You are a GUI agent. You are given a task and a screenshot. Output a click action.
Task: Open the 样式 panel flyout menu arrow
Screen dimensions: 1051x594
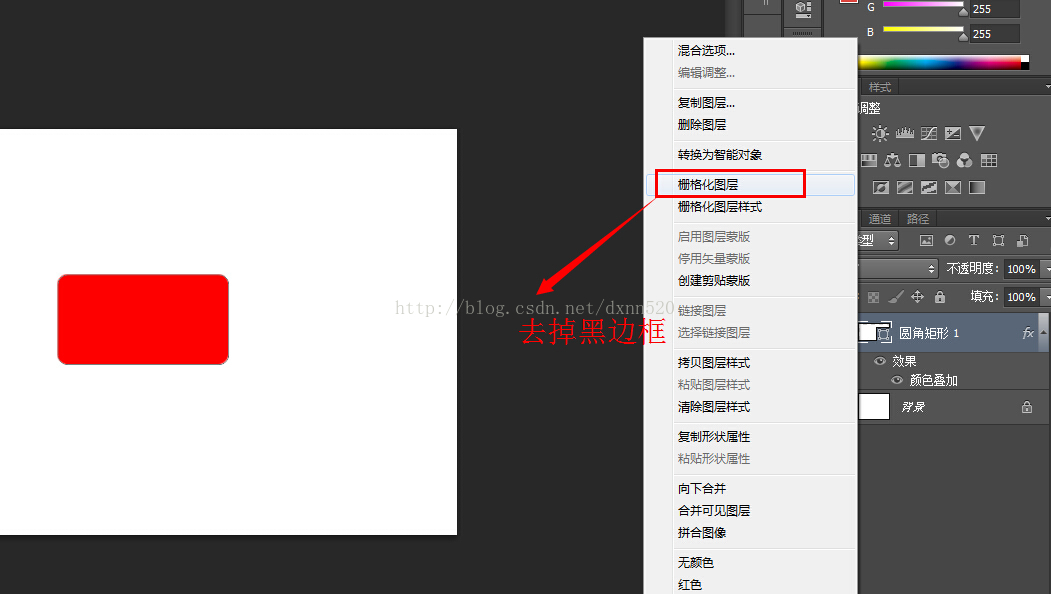1047,86
